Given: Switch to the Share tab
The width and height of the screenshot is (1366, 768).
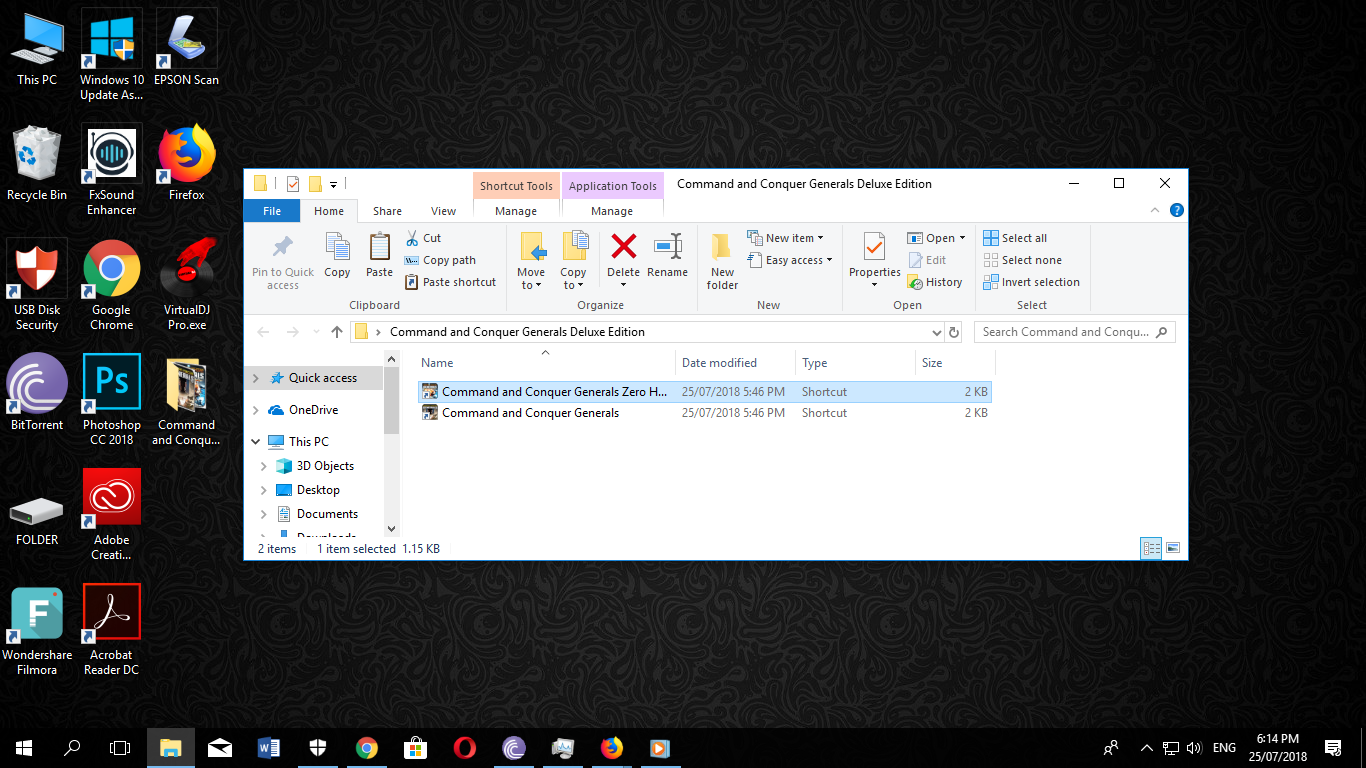Looking at the screenshot, I should click(x=387, y=211).
